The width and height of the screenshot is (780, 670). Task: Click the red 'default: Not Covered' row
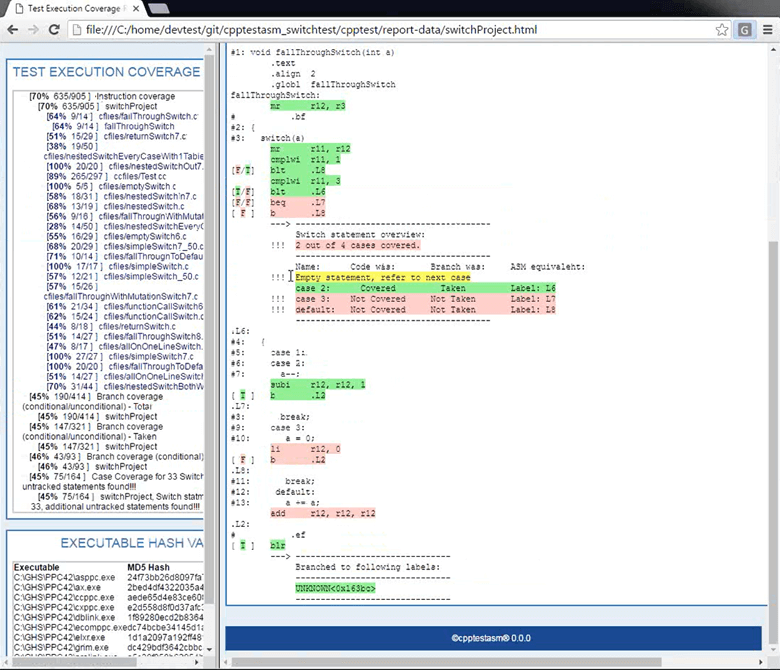[x=425, y=310]
